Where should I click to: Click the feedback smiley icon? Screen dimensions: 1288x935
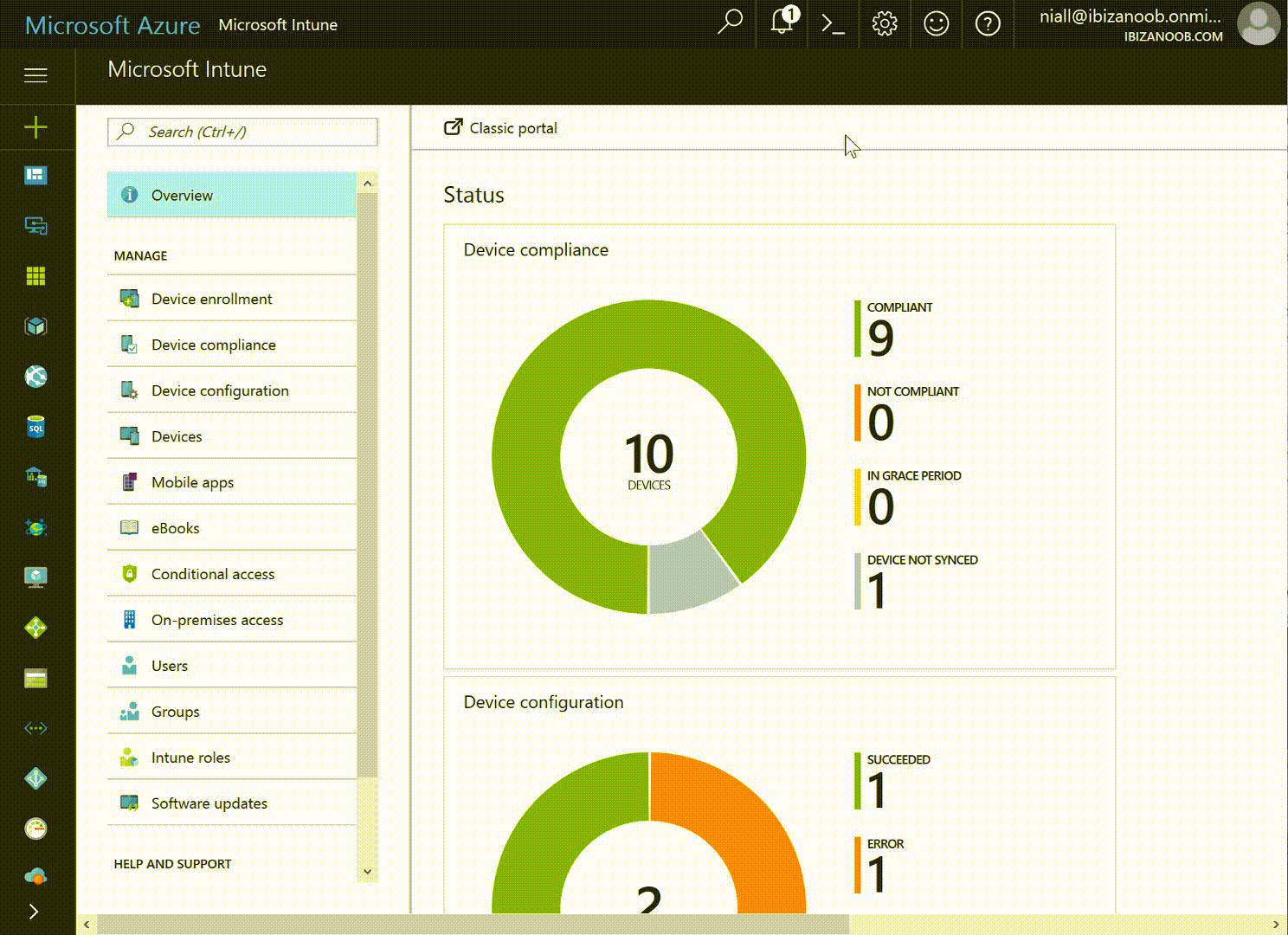point(936,23)
